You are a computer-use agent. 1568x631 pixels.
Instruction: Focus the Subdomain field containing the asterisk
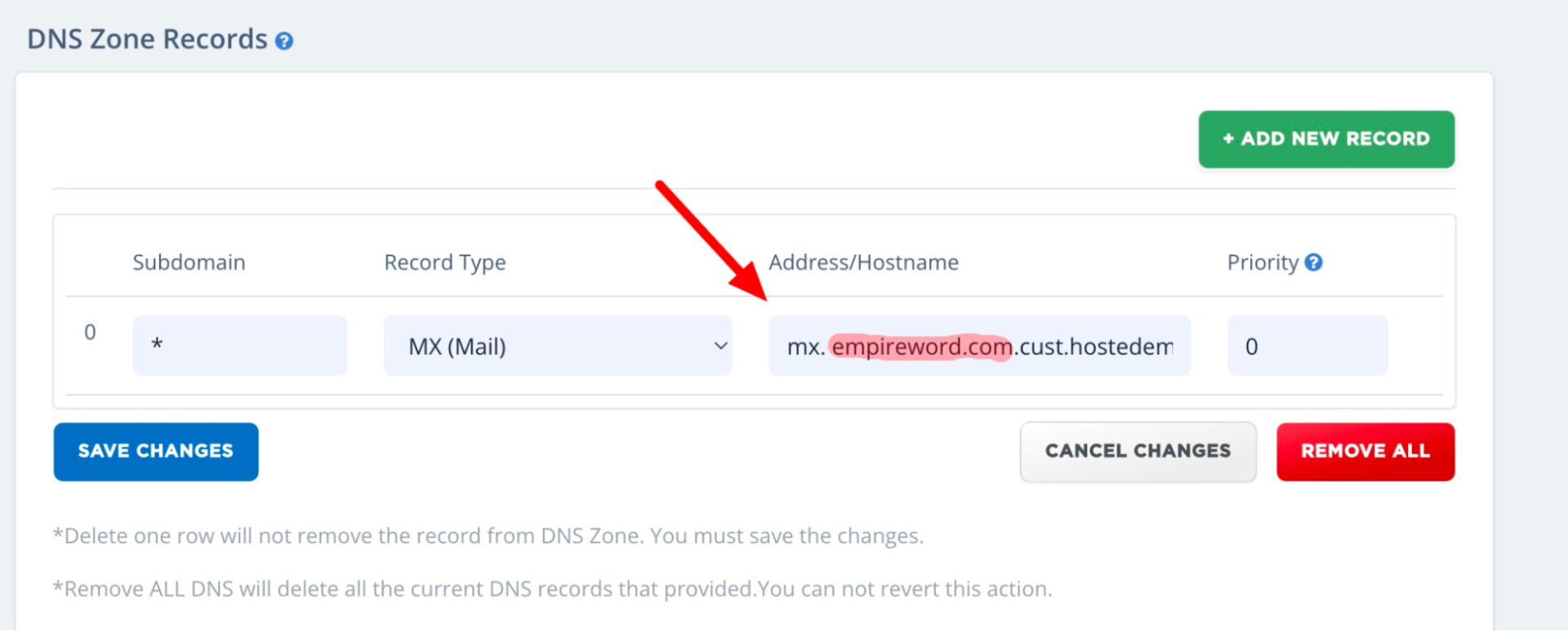coord(239,345)
